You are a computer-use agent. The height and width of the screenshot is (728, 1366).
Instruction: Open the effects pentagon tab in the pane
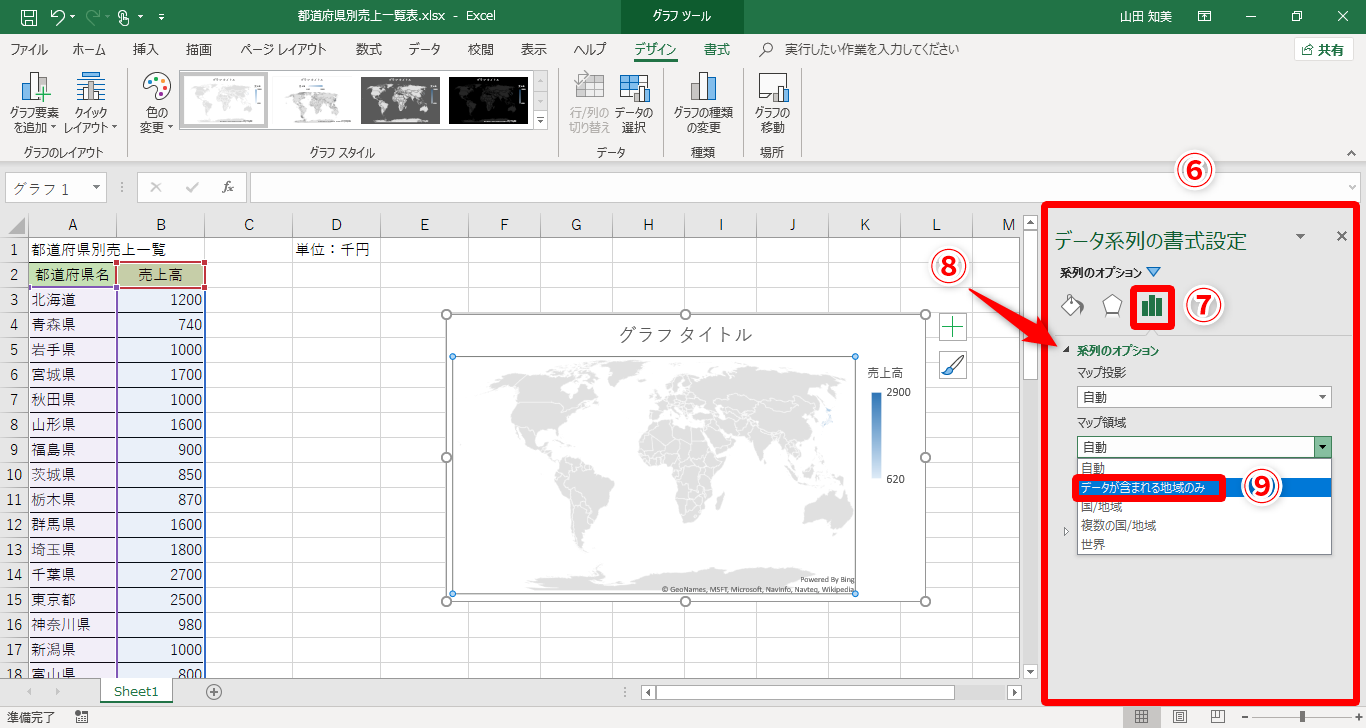click(1111, 306)
